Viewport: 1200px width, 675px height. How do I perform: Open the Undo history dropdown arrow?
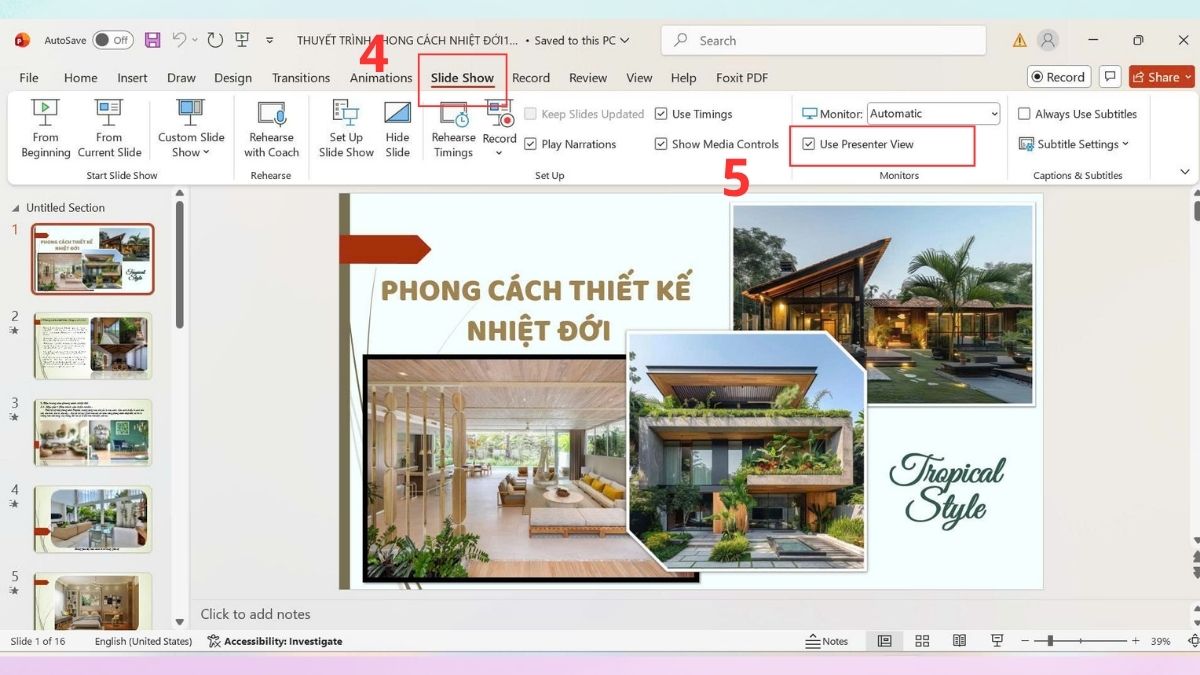click(x=195, y=40)
